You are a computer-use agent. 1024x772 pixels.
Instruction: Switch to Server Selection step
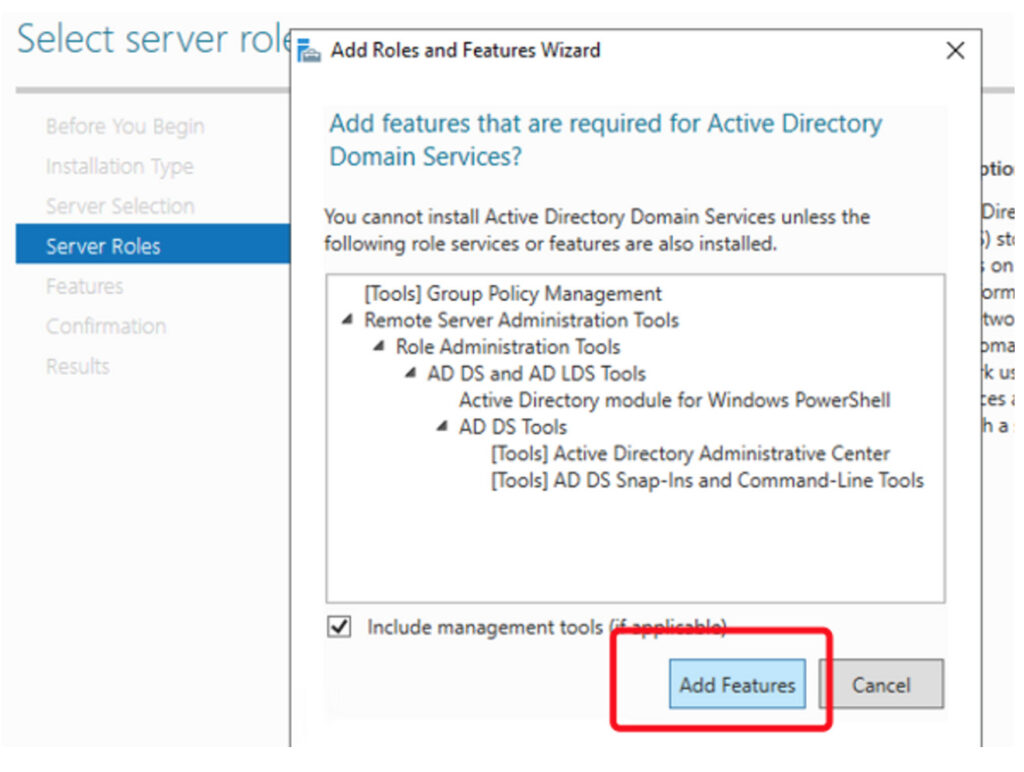tap(120, 207)
